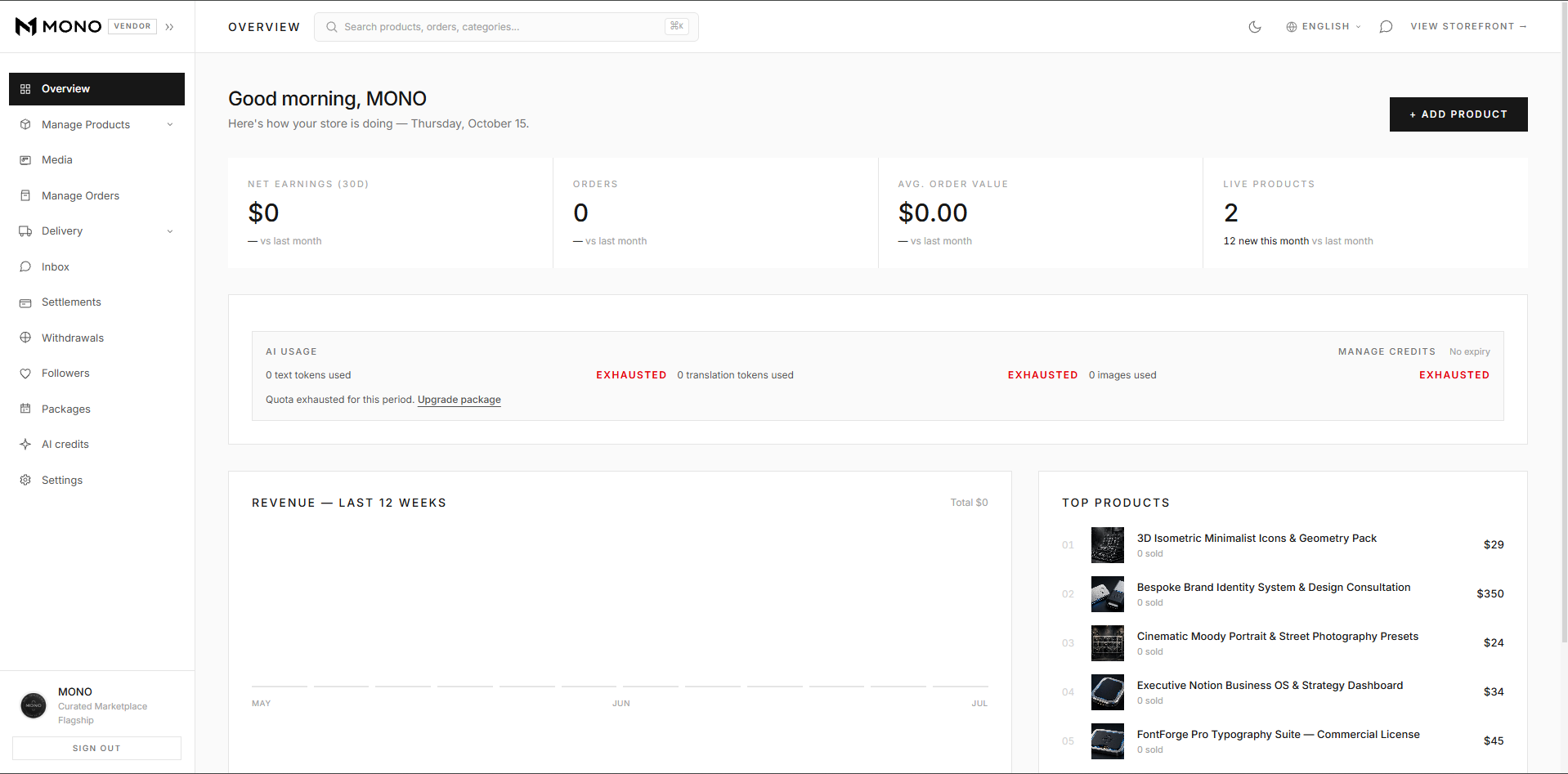Screen dimensions: 1568x774
Task: Go to Settlements page
Action: 96,302
